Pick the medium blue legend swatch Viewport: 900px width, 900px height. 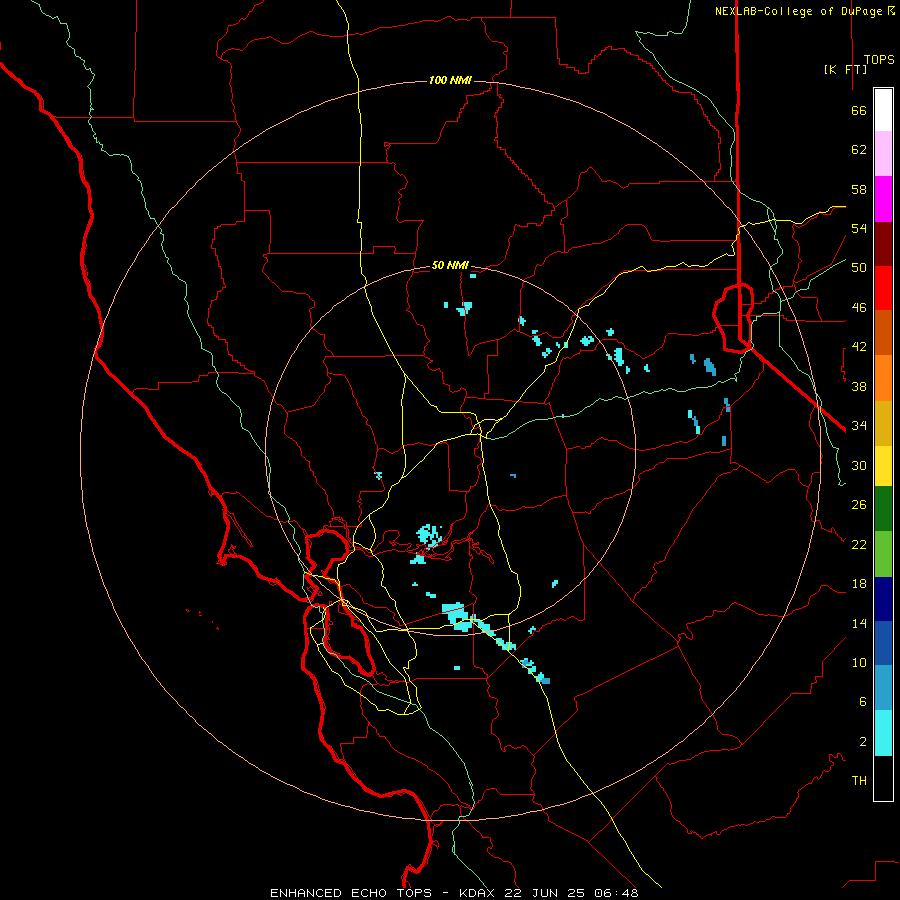(883, 643)
